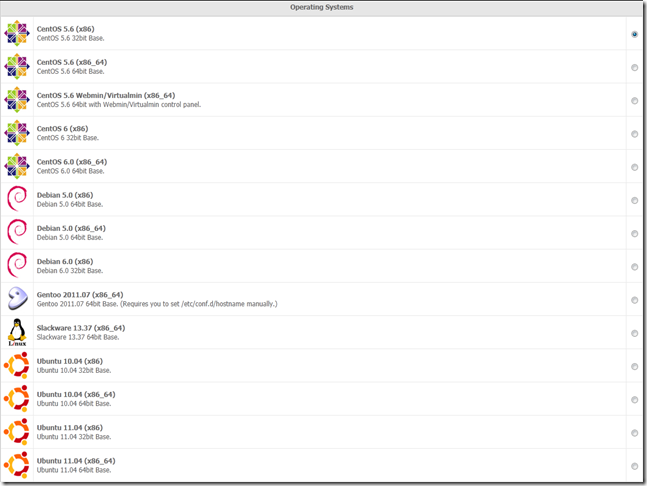Click the title CentOS 5.6 (x86_64)
Image resolution: width=647 pixels, height=486 pixels.
72,62
